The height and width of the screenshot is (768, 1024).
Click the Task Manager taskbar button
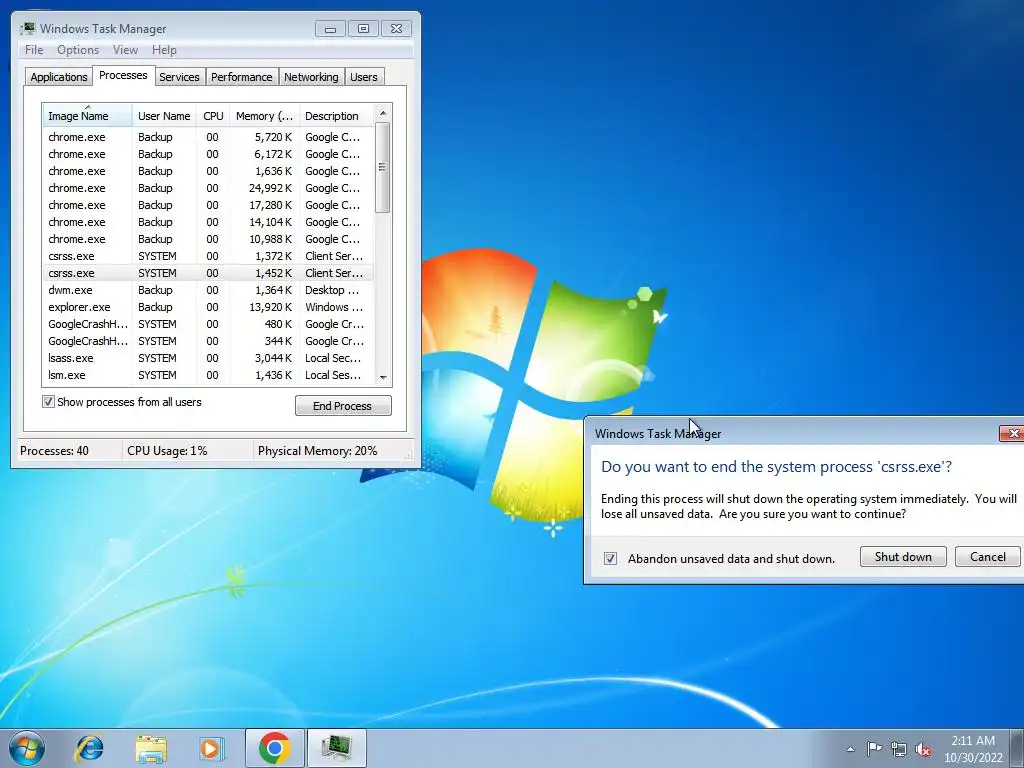336,748
